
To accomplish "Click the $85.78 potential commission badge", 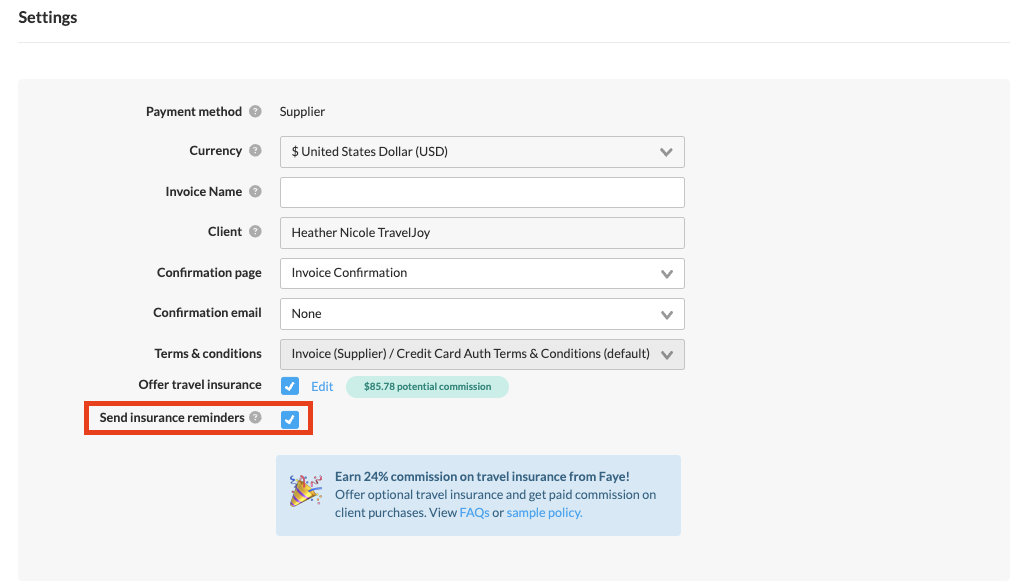I will pyautogui.click(x=427, y=387).
